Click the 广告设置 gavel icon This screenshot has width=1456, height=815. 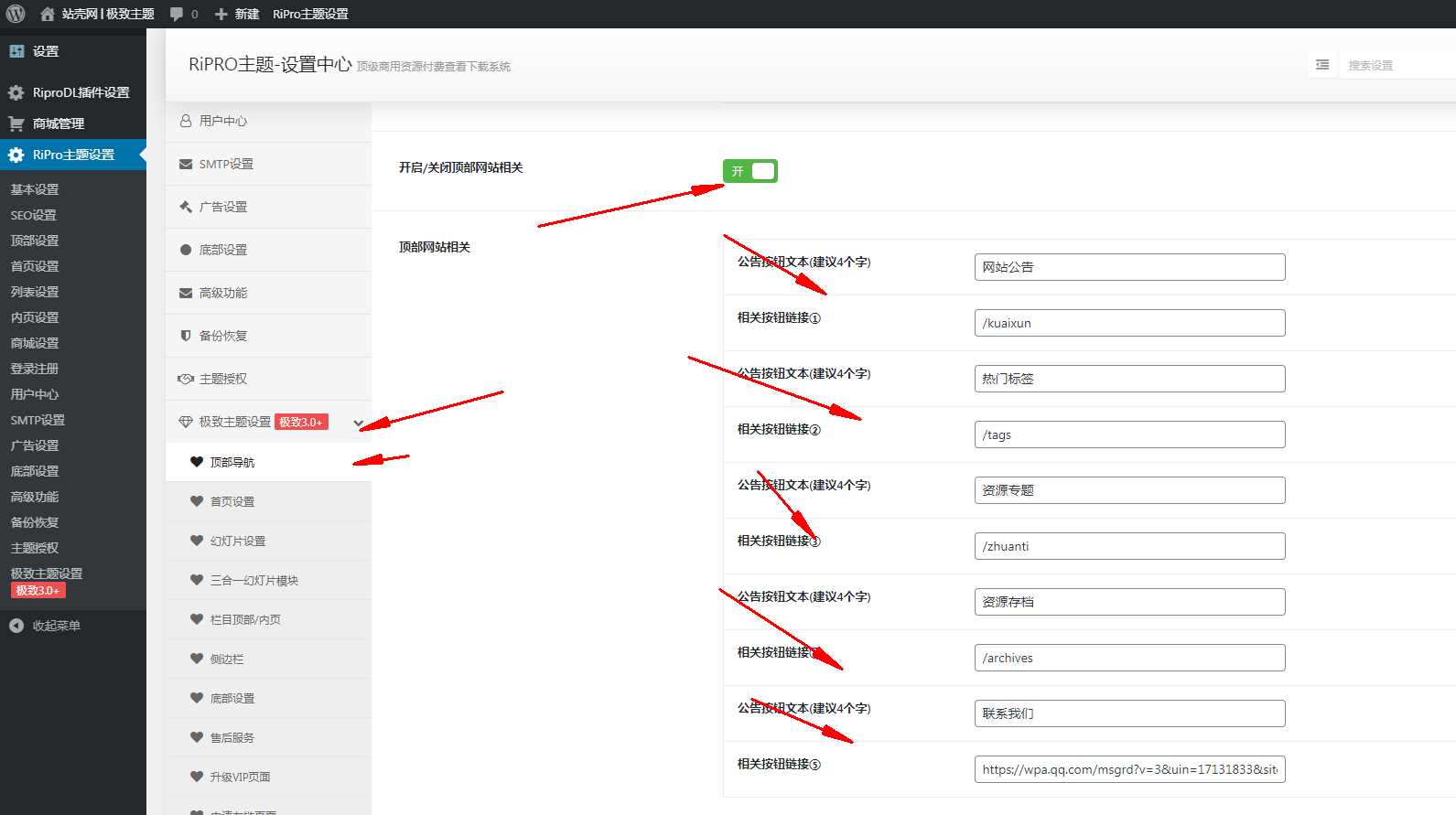coord(186,207)
